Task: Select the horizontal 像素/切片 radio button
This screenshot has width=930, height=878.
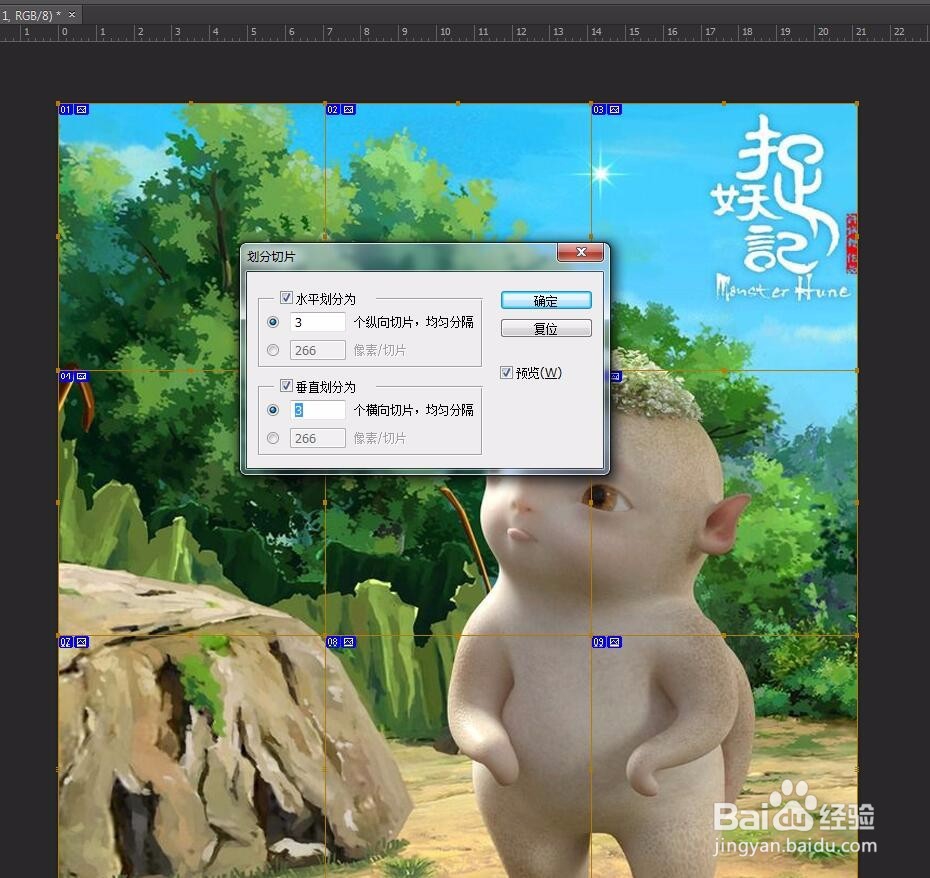Action: coord(273,350)
